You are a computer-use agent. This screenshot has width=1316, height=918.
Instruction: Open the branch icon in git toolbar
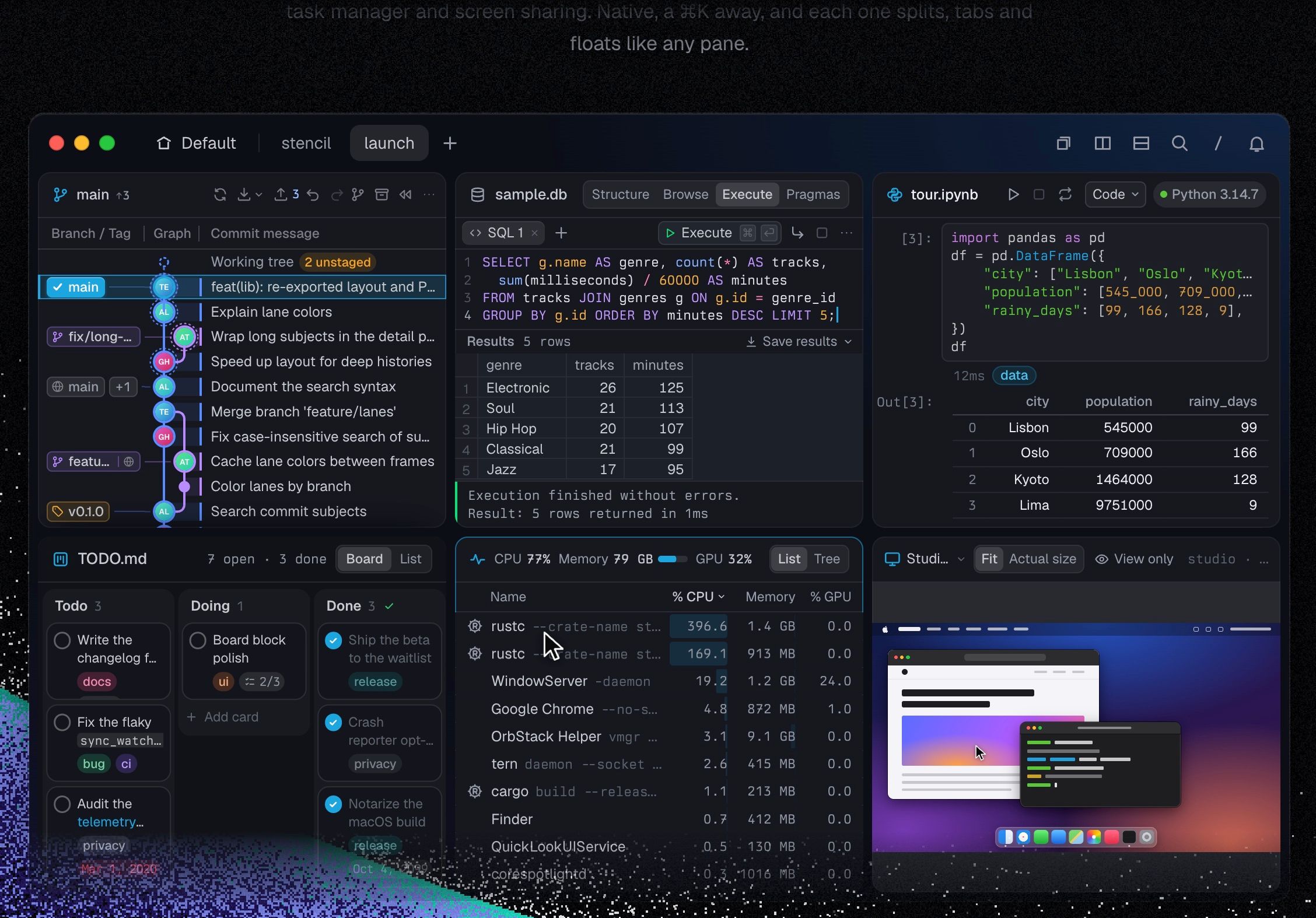pos(358,195)
